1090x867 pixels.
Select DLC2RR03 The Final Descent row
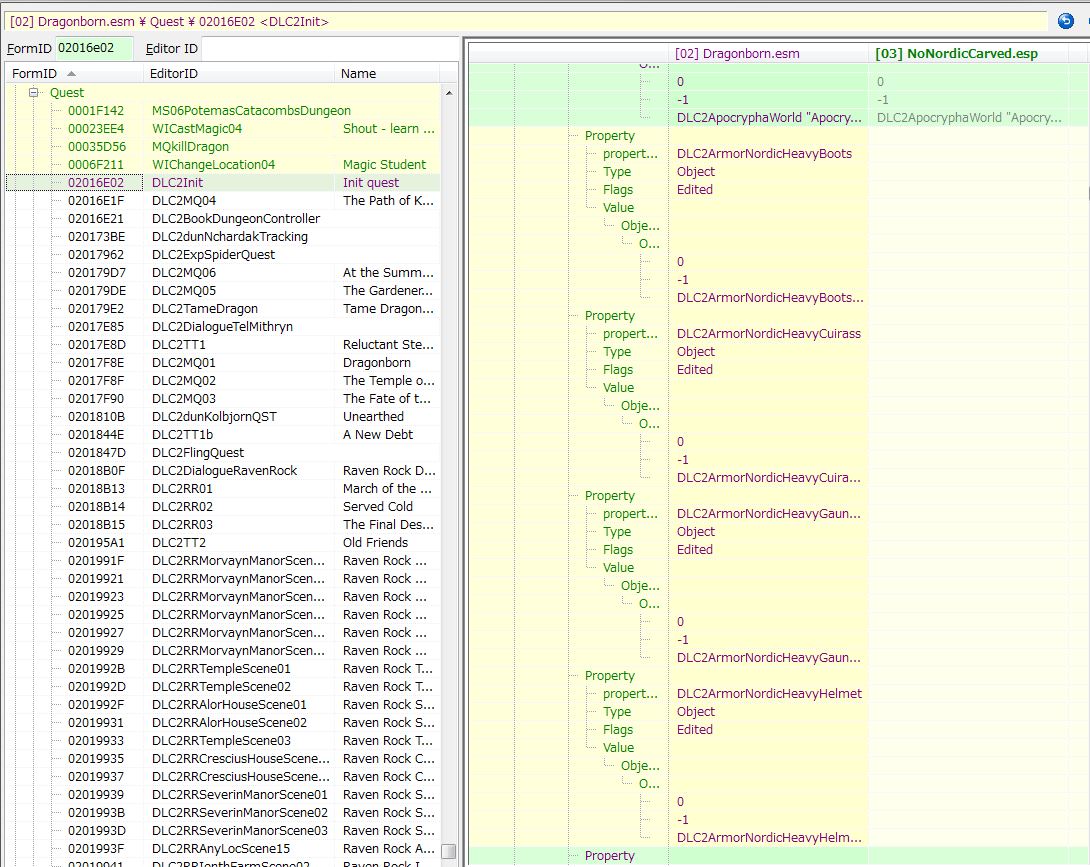[223, 525]
